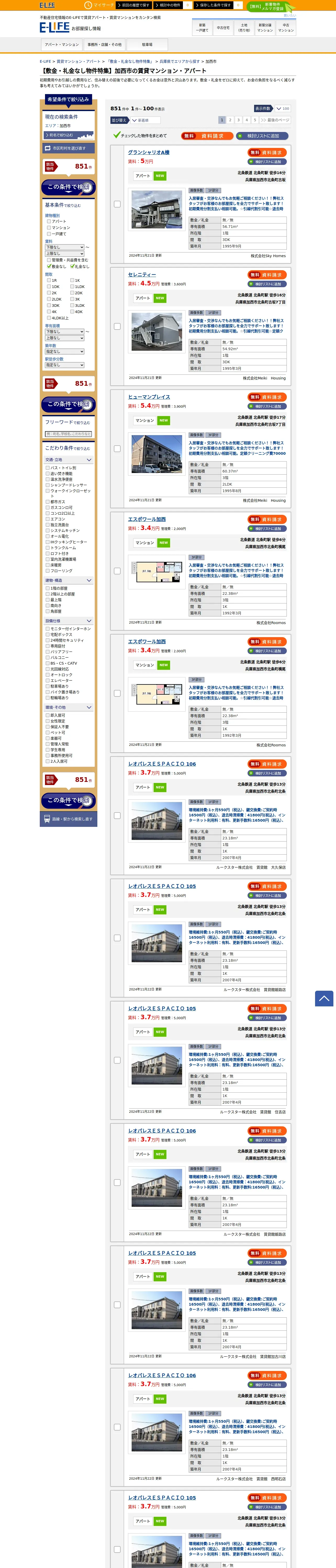Open 賃料 上限なし dropdown

tap(65, 254)
